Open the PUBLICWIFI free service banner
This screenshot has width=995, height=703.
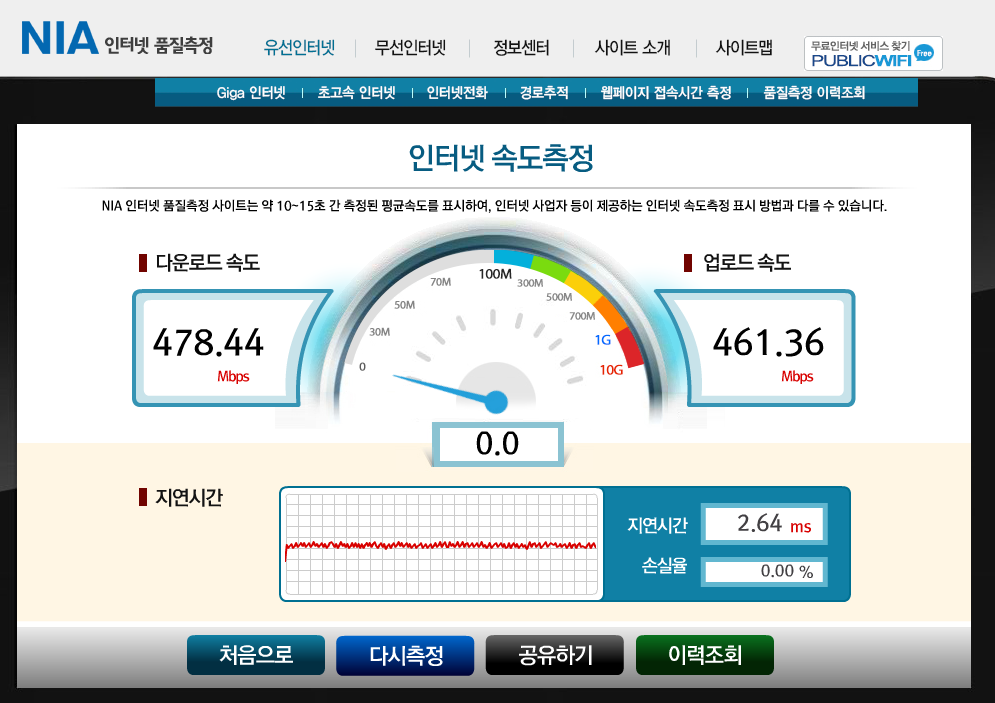coord(873,53)
